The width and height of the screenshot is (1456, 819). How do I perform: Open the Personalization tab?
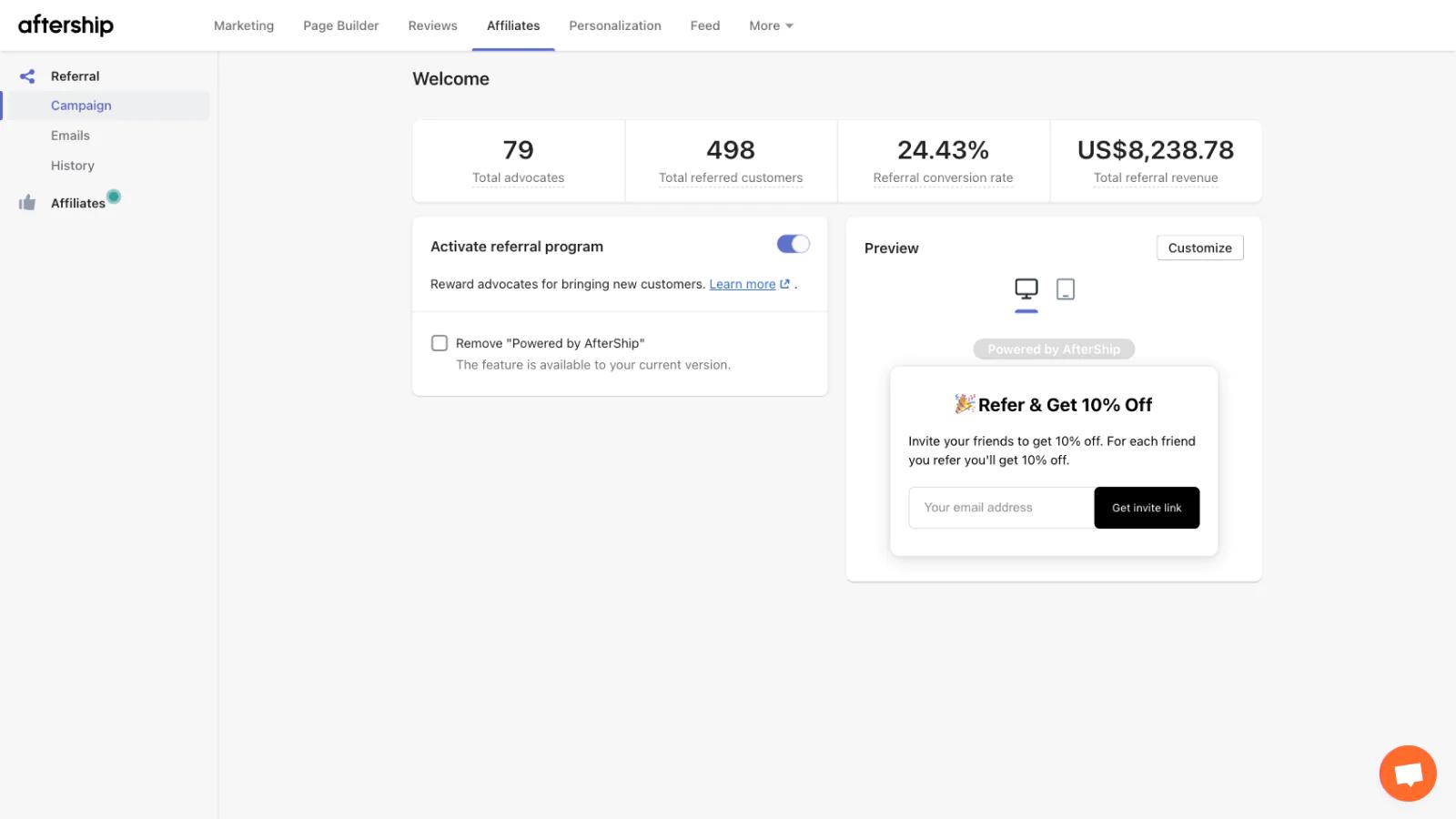click(x=615, y=25)
